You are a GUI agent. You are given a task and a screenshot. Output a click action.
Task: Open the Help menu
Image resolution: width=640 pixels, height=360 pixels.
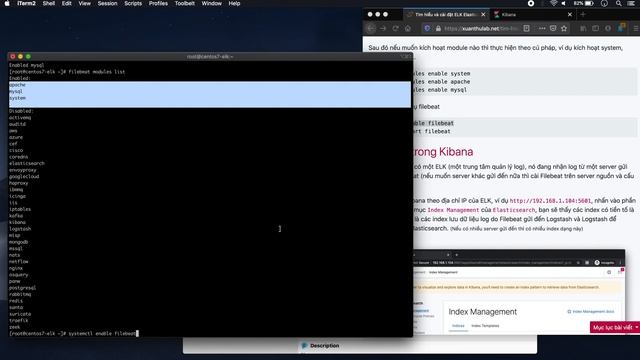[x=234, y=3]
